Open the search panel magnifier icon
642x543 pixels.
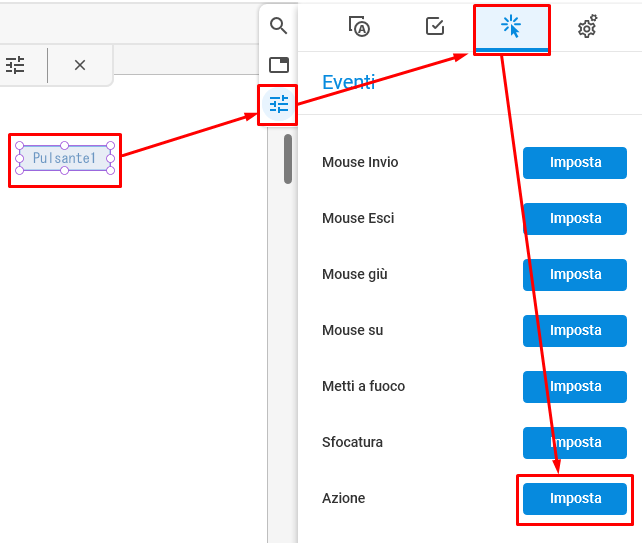click(278, 26)
